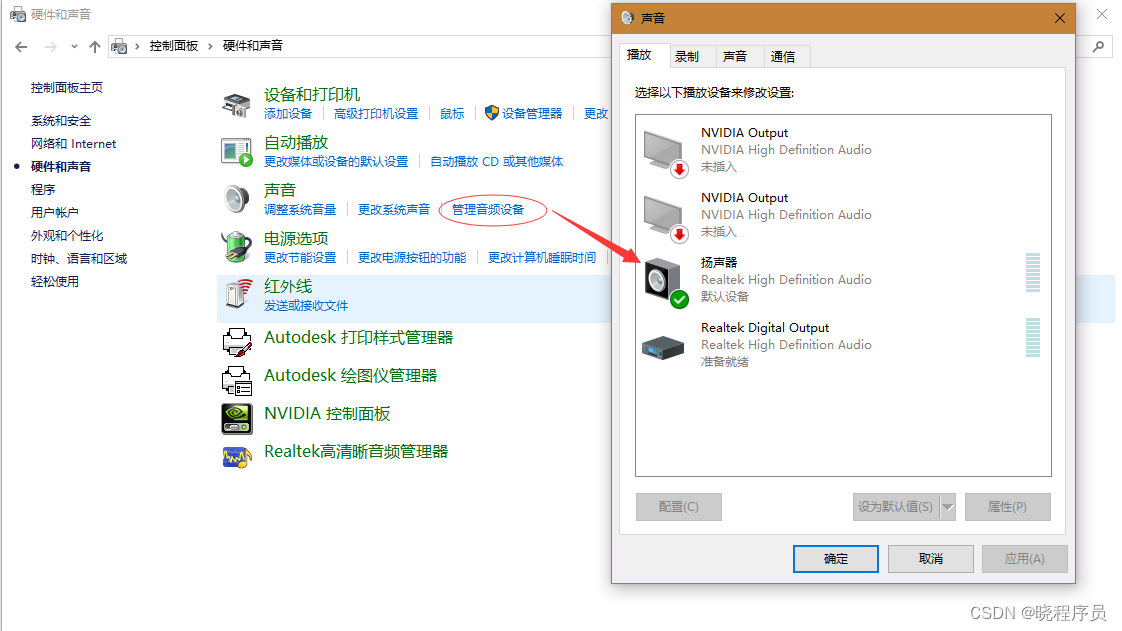1122x631 pixels.
Task: Click the Realtek Digital Output level meter
Action: [1033, 338]
